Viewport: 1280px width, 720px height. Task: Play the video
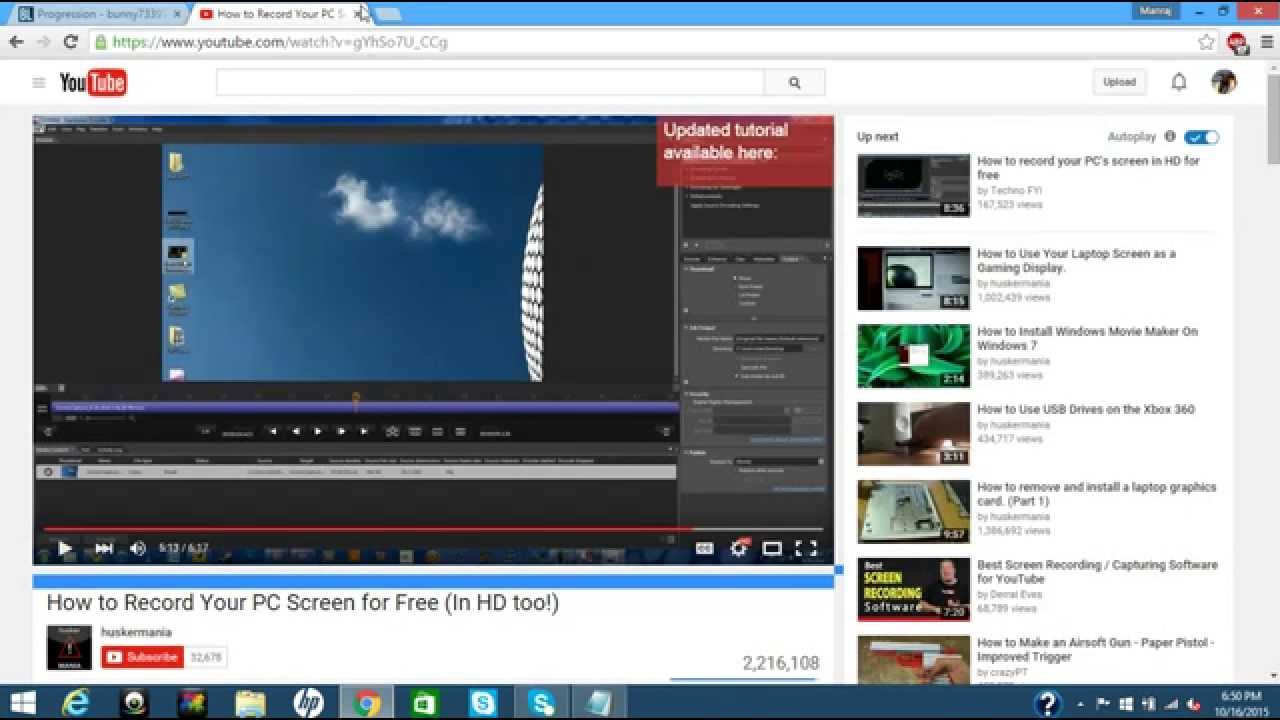click(x=65, y=548)
